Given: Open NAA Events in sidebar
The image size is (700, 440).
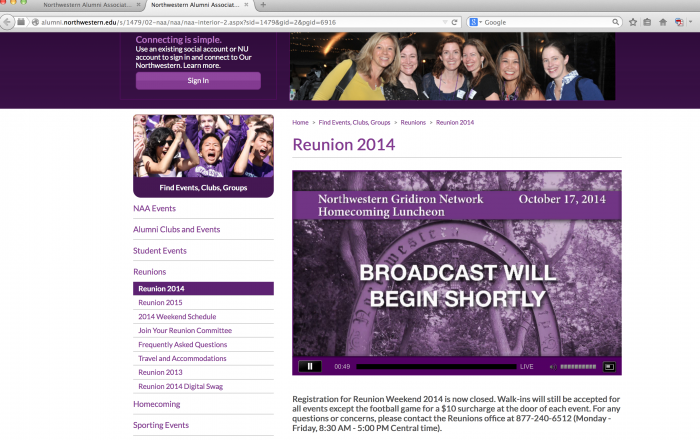Looking at the screenshot, I should 154,208.
